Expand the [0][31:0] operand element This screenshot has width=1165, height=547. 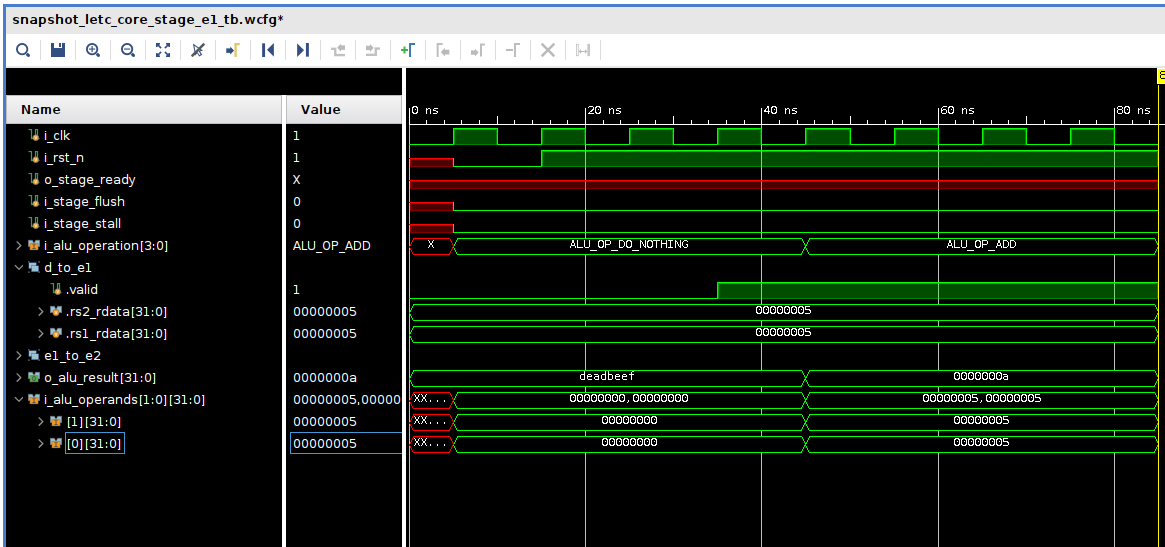pyautogui.click(x=41, y=444)
